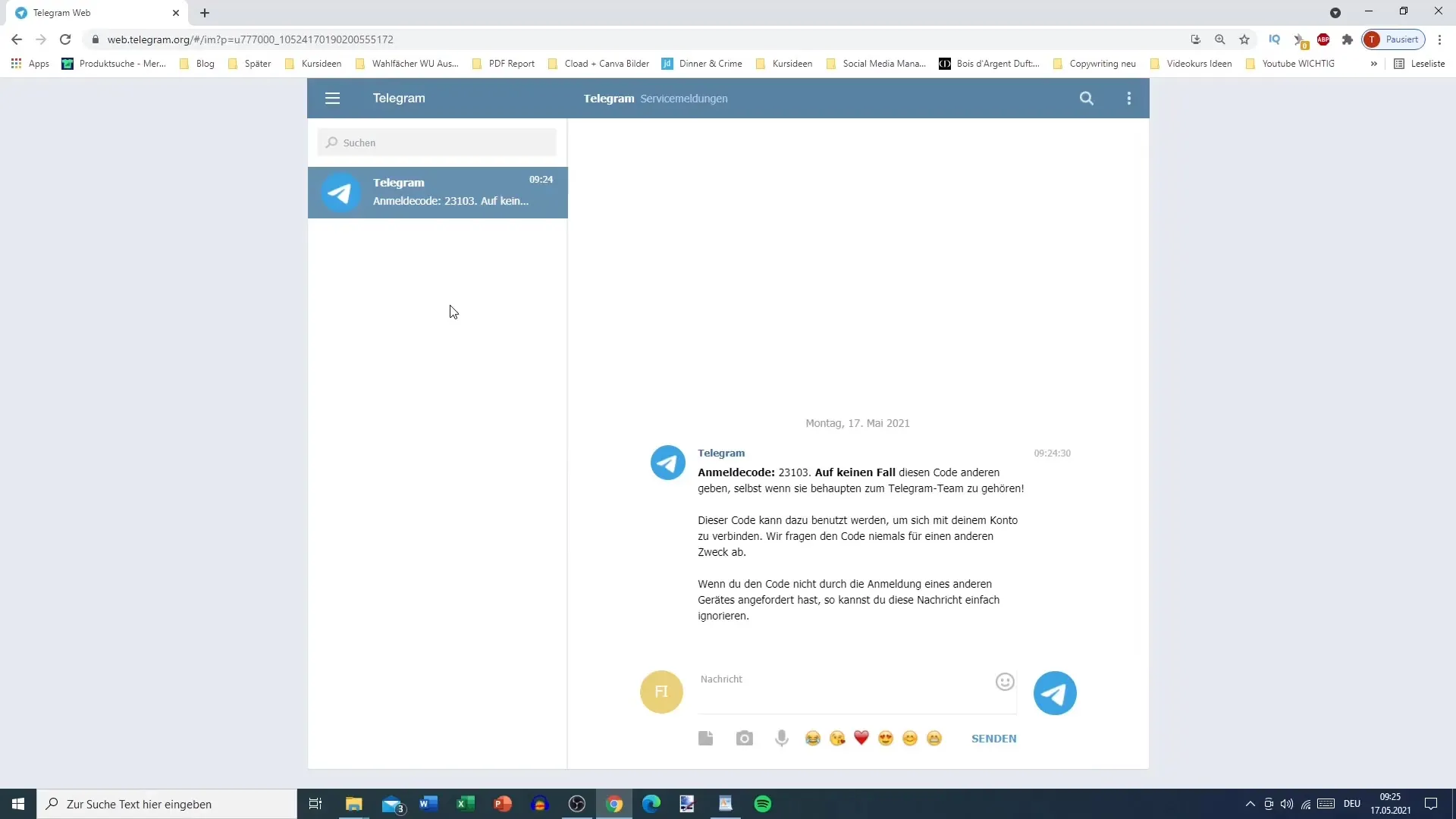Open the emoji picker smiley icon

pos(1005,682)
